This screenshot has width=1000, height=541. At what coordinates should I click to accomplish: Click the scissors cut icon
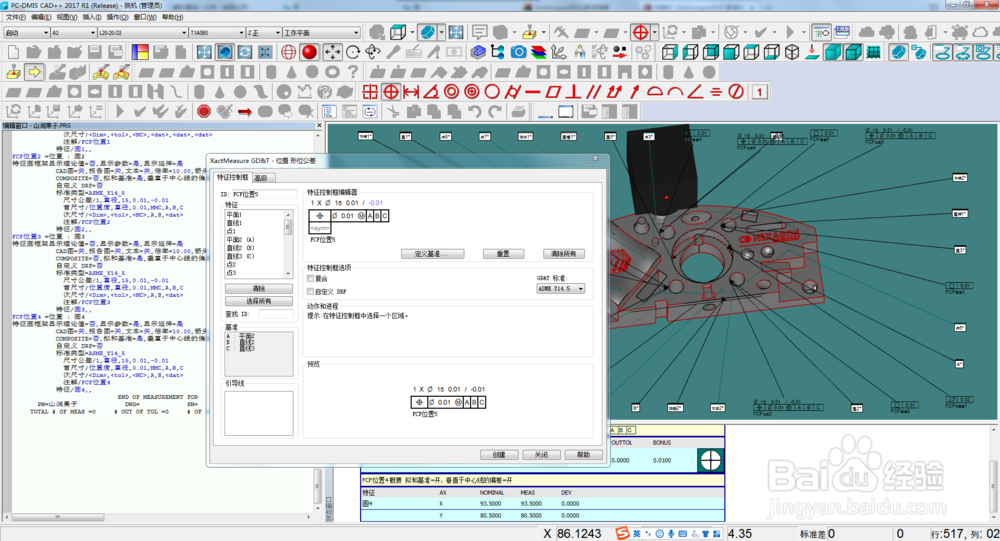[393, 112]
